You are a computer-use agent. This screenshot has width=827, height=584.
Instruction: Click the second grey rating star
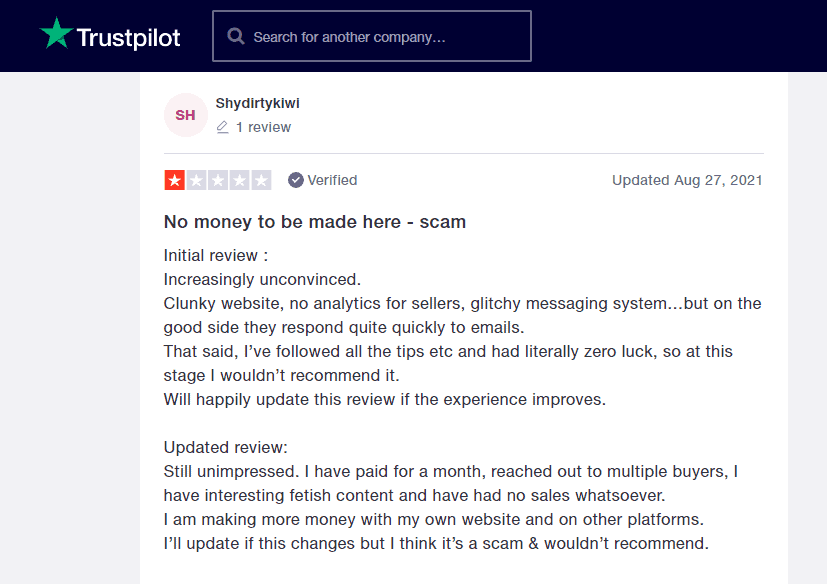pyautogui.click(x=196, y=180)
